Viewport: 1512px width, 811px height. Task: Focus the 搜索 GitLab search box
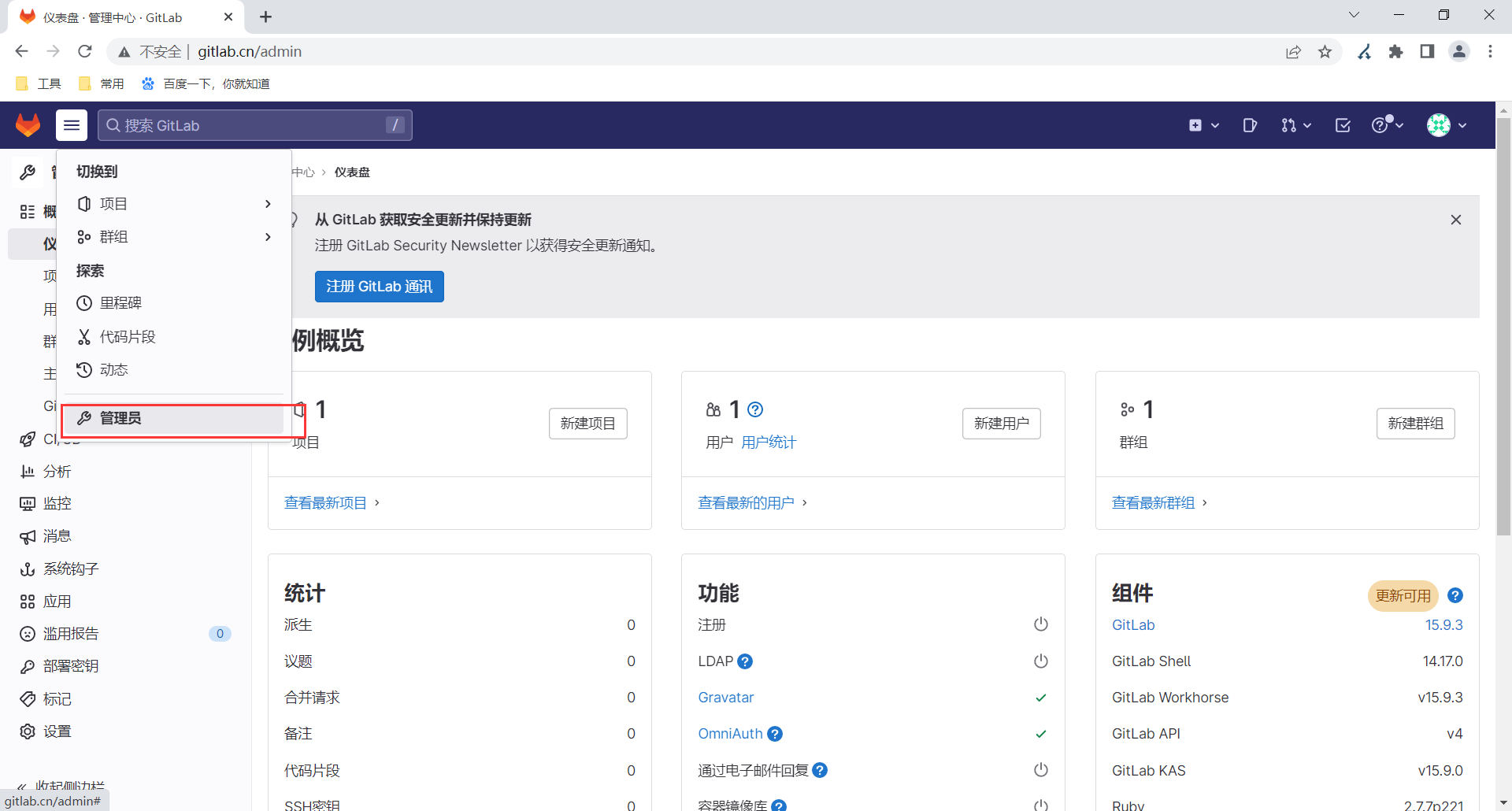coord(255,125)
